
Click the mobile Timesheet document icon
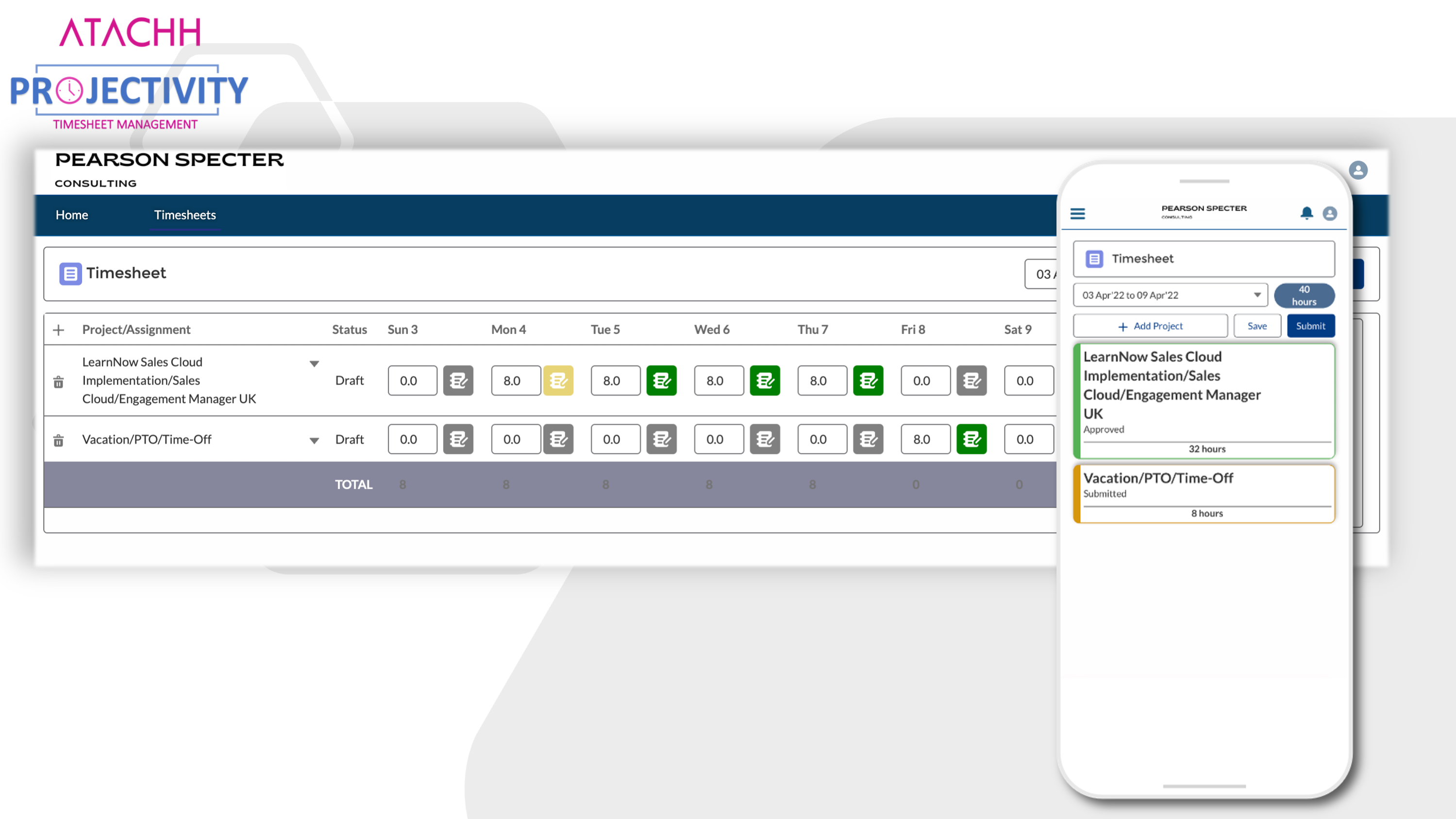pyautogui.click(x=1094, y=259)
